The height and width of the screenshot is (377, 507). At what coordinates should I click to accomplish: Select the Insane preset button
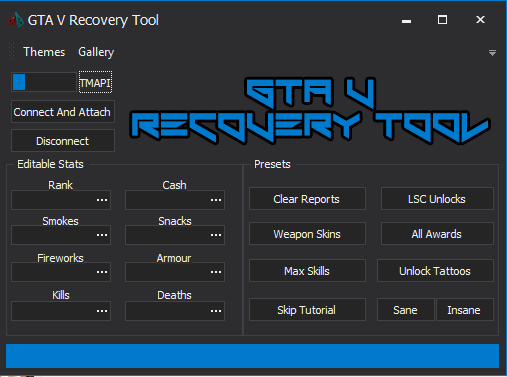pyautogui.click(x=464, y=310)
